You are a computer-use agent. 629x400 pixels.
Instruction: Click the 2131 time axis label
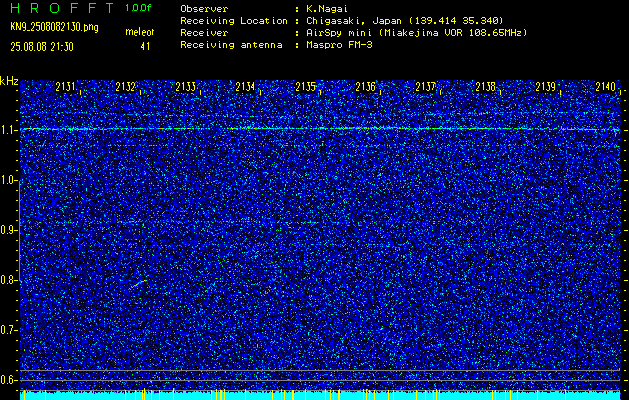pos(65,87)
